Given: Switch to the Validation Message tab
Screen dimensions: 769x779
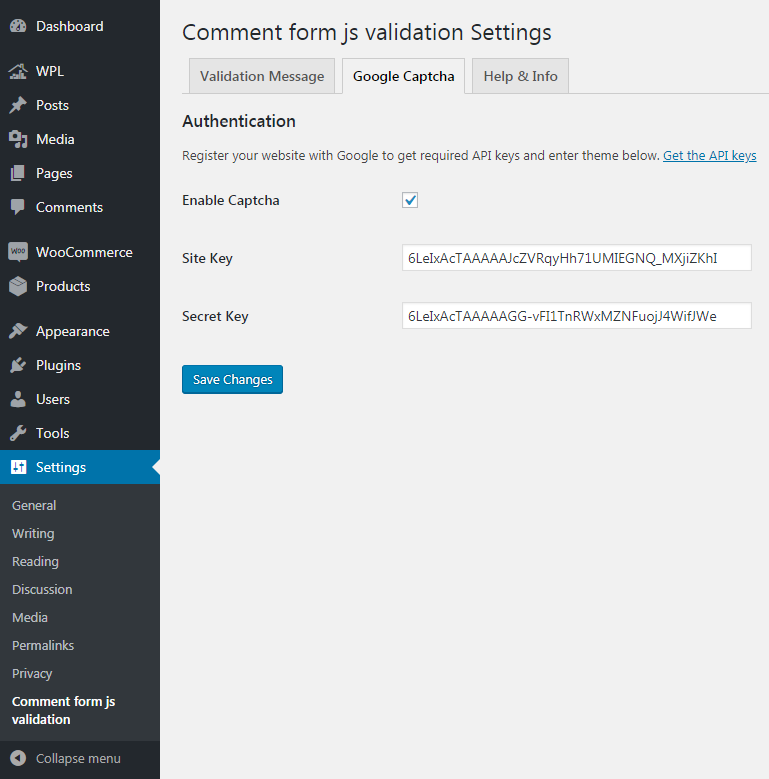Looking at the screenshot, I should [262, 76].
